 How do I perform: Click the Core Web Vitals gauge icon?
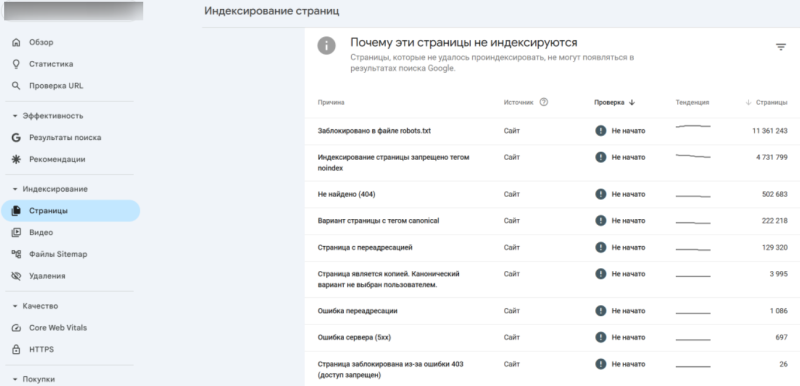click(x=16, y=328)
